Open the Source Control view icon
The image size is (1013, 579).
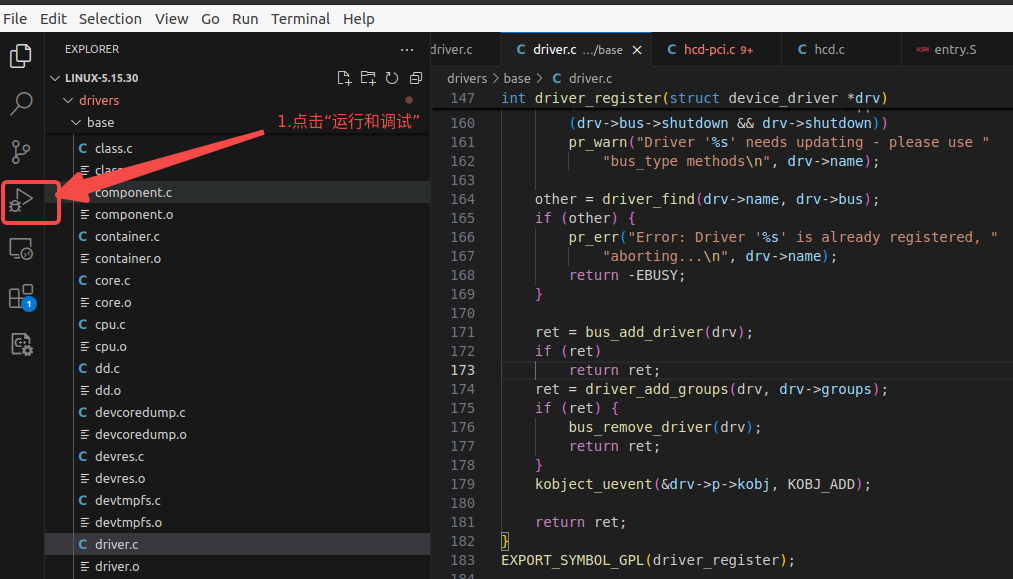(x=21, y=152)
